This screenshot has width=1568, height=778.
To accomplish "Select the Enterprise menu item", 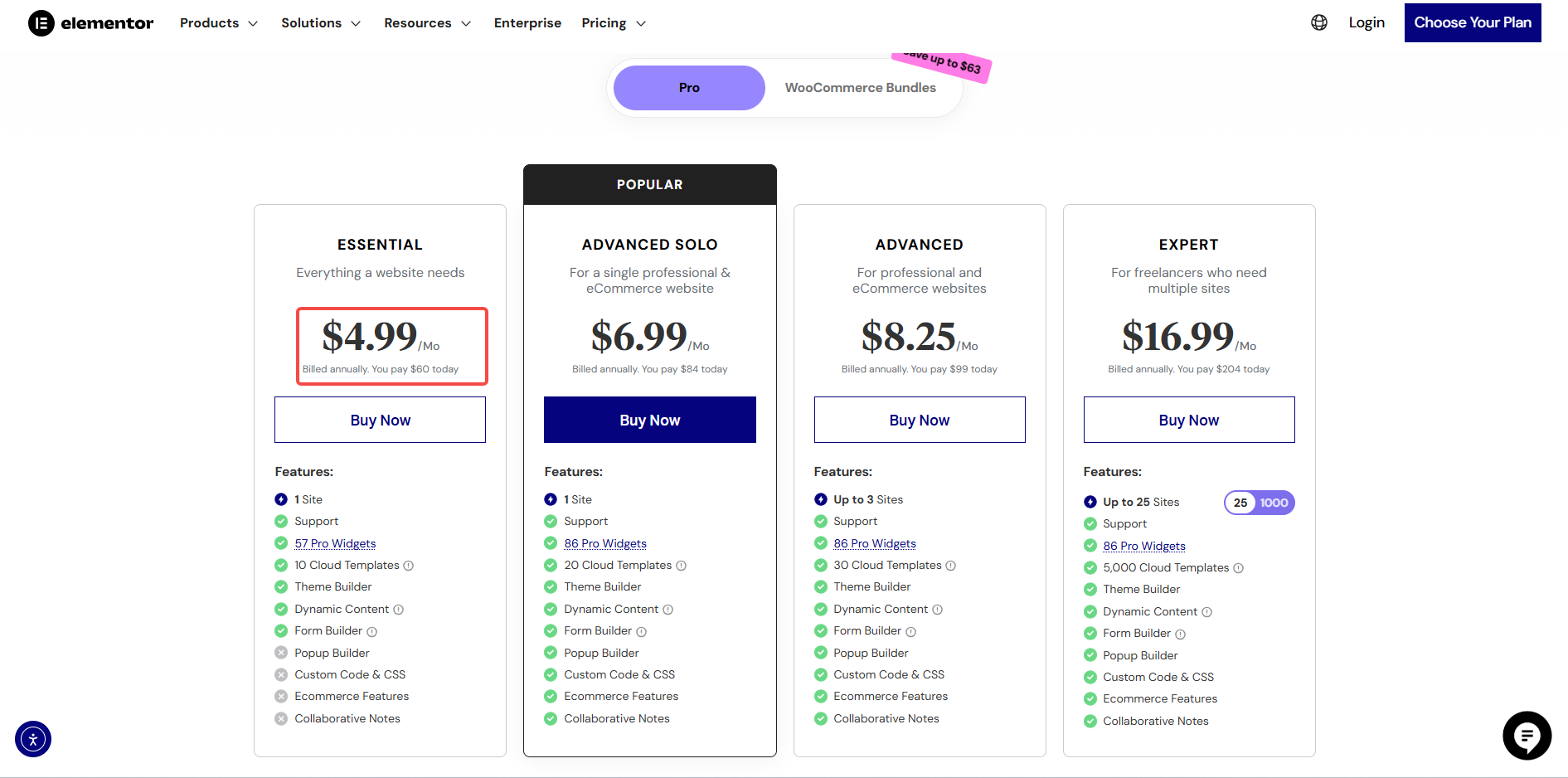I will pos(527,22).
